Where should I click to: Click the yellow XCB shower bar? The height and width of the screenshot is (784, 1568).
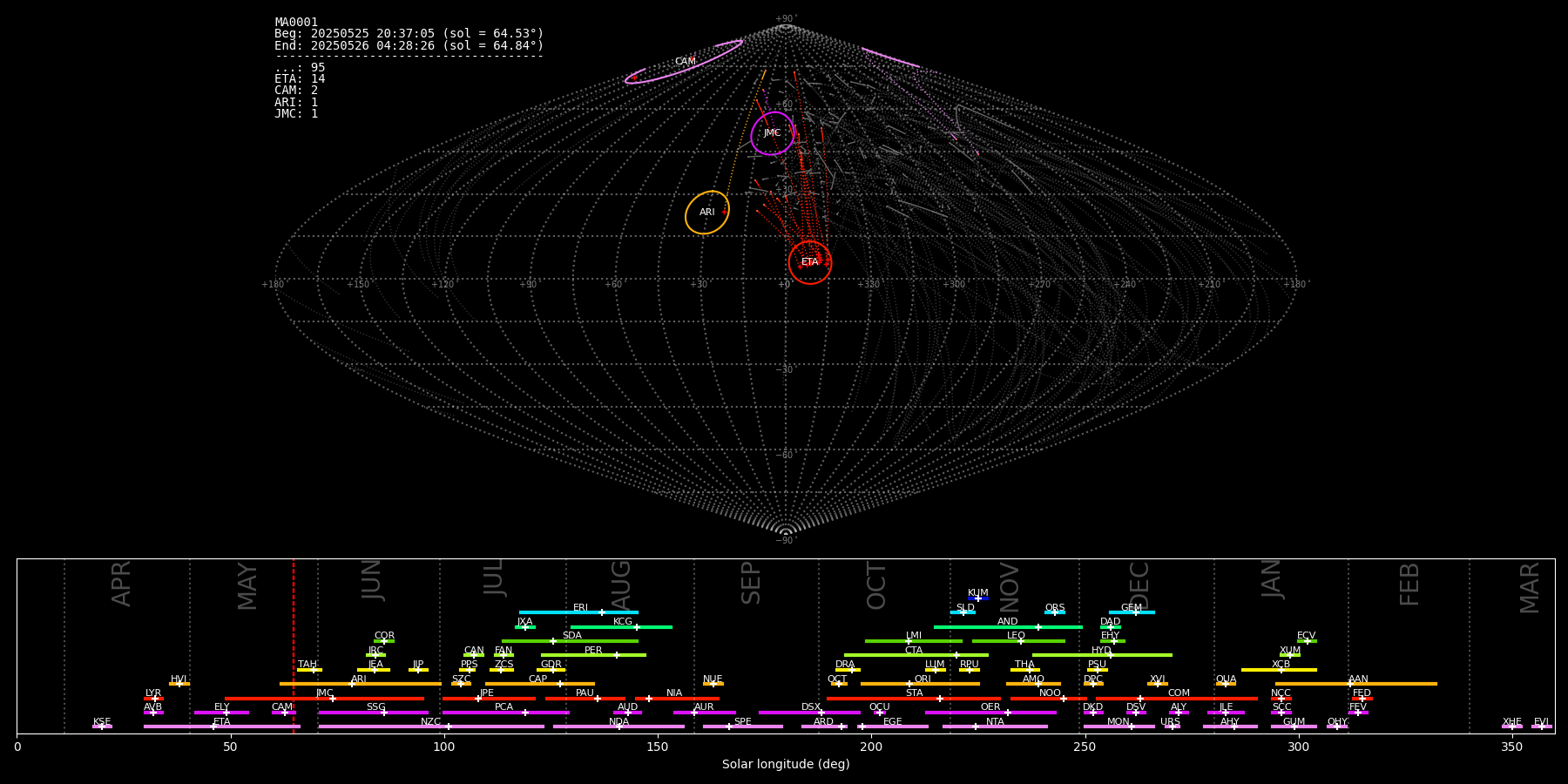1279,669
